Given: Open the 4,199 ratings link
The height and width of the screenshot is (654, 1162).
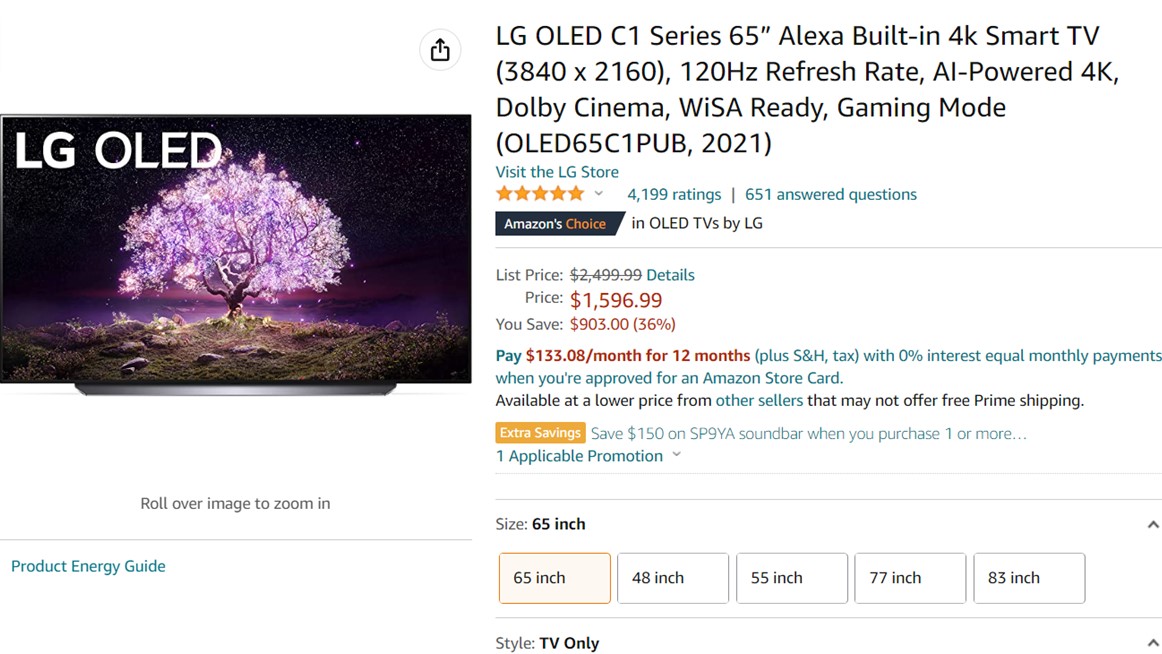Looking at the screenshot, I should click(x=674, y=194).
